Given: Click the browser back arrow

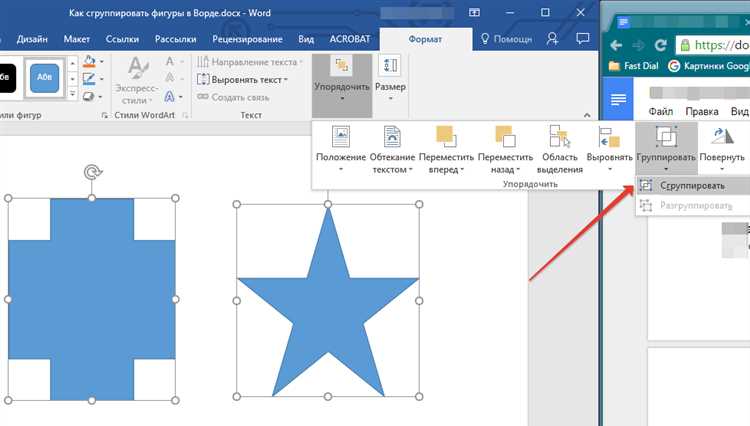Looking at the screenshot, I should (x=617, y=45).
